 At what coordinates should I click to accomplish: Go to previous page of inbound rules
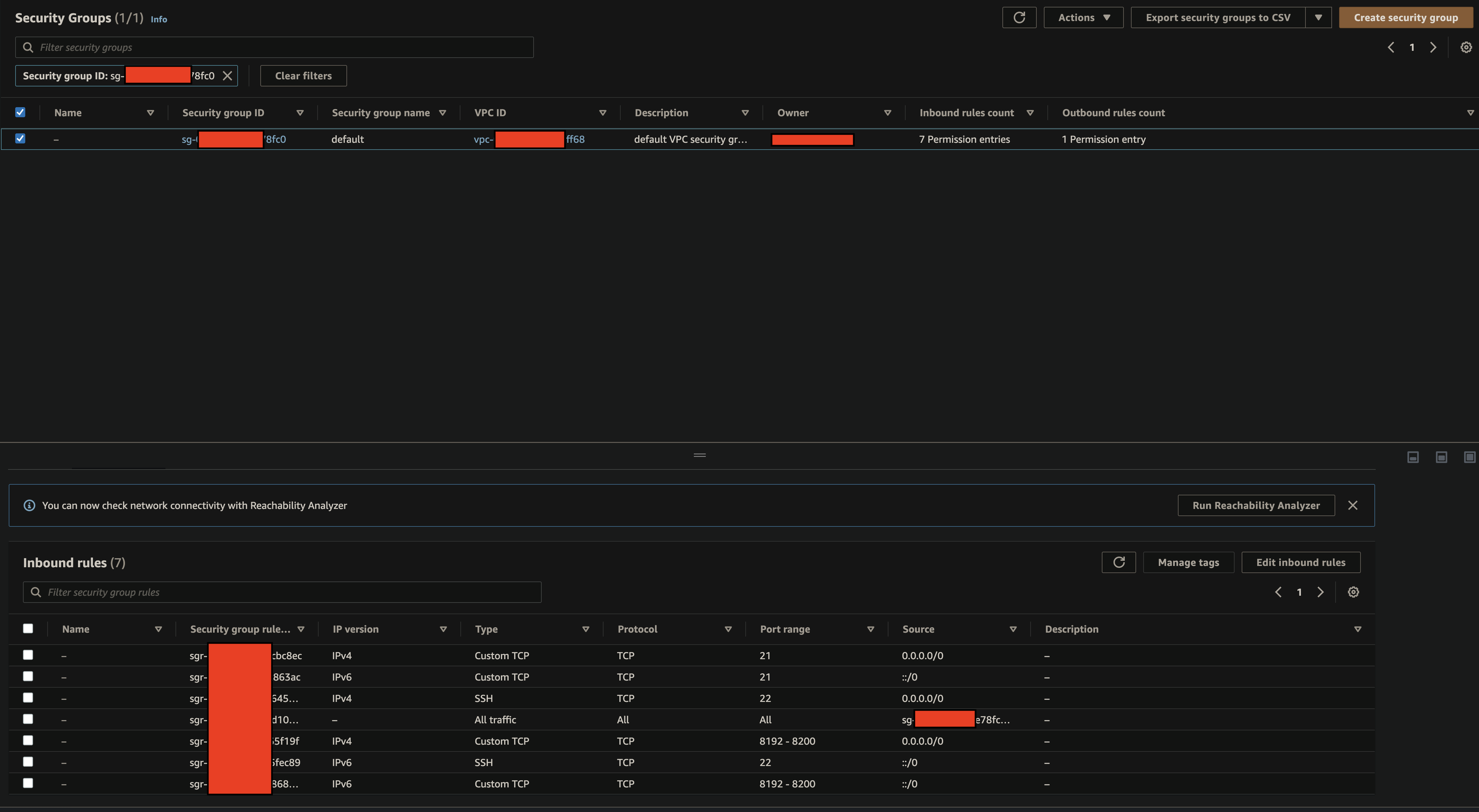pos(1278,592)
